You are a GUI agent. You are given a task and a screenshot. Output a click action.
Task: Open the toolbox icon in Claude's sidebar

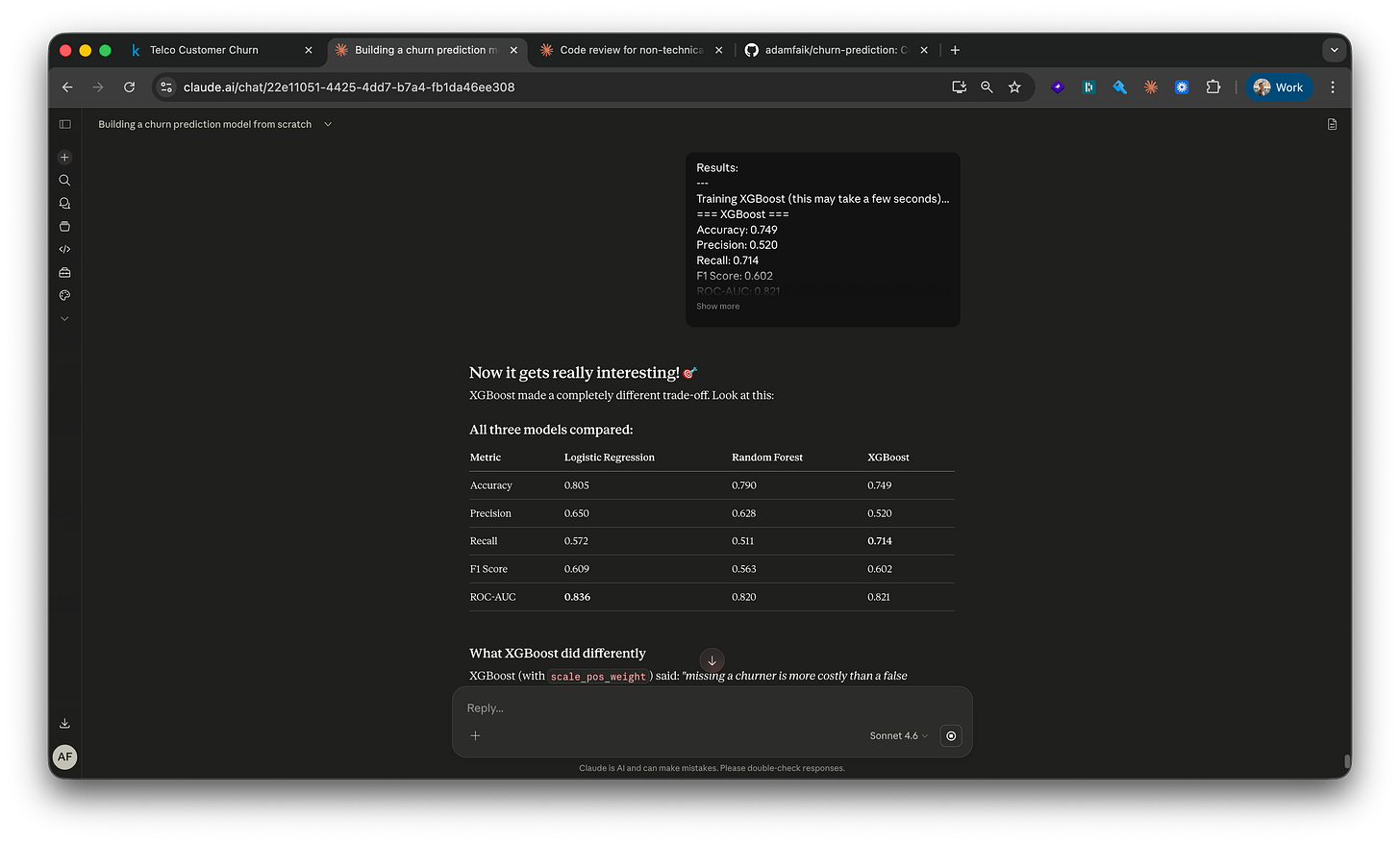point(64,272)
